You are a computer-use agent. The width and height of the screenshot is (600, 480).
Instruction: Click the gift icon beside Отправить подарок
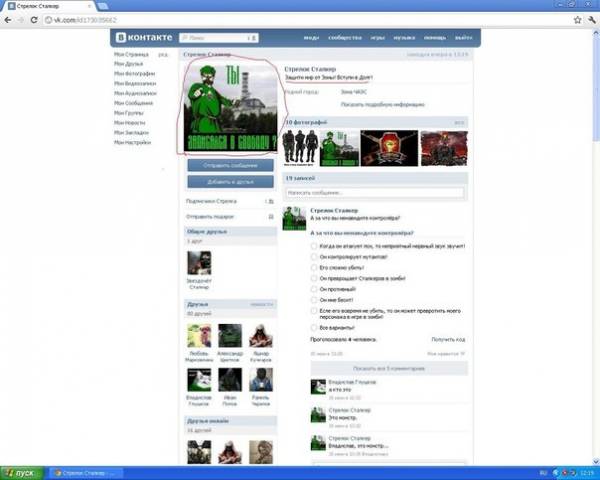(x=270, y=214)
